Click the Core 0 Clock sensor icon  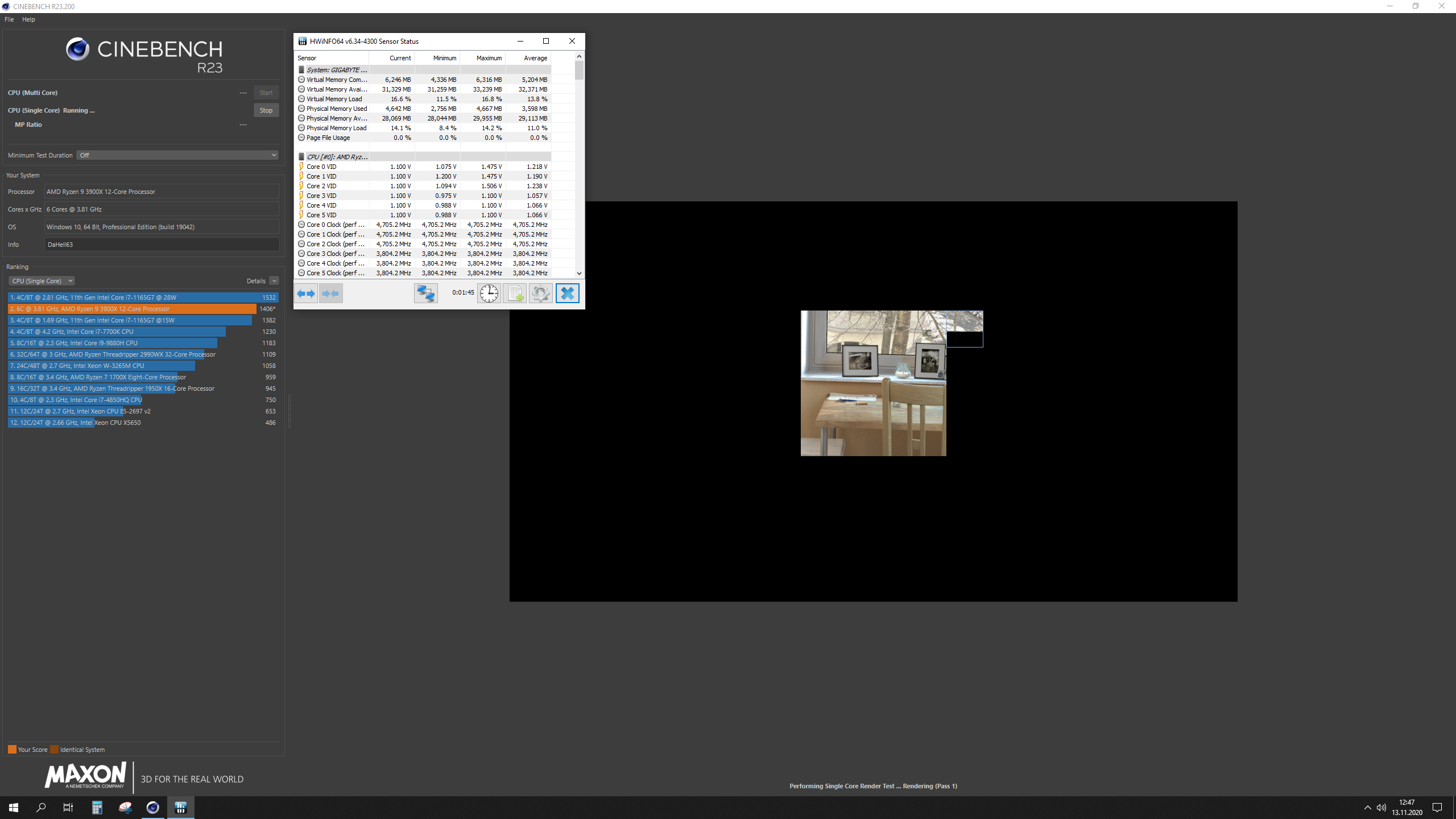pos(301,225)
